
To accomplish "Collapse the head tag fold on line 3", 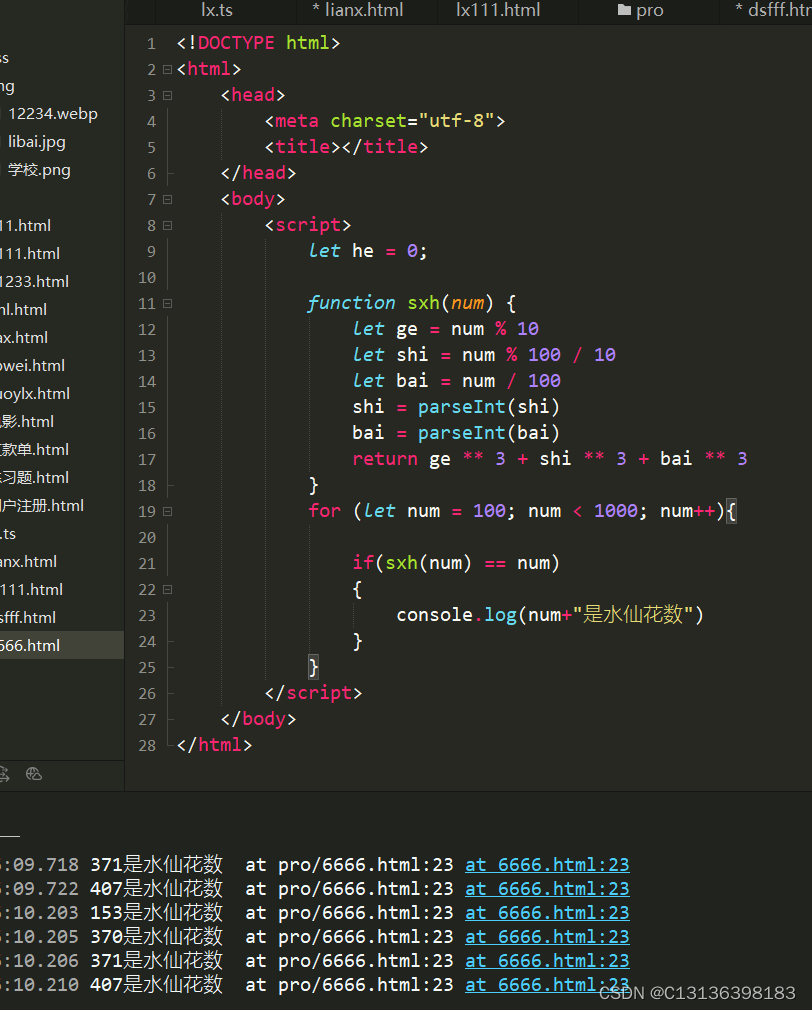I will click(167, 95).
